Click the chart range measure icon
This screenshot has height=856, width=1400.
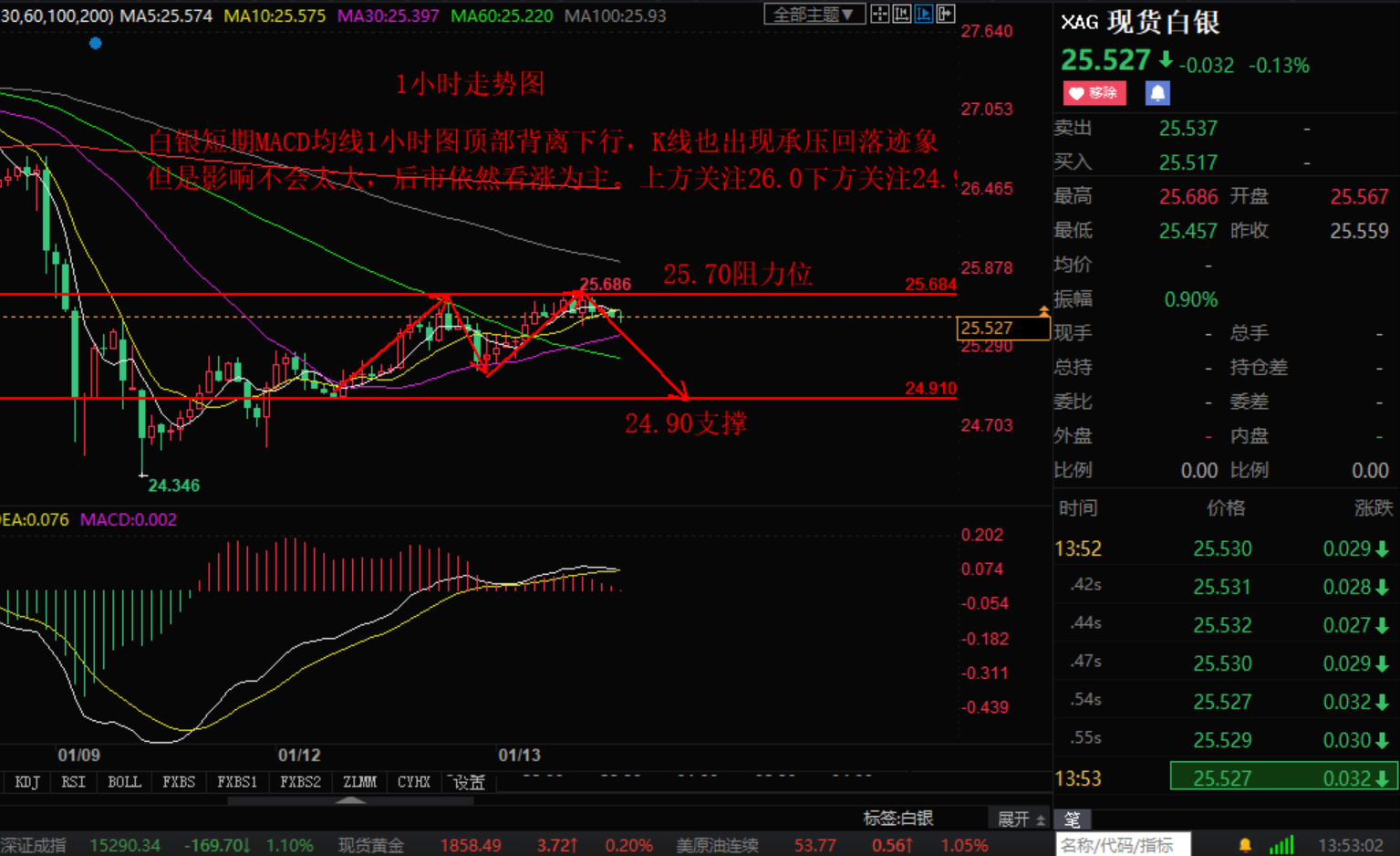(x=901, y=14)
